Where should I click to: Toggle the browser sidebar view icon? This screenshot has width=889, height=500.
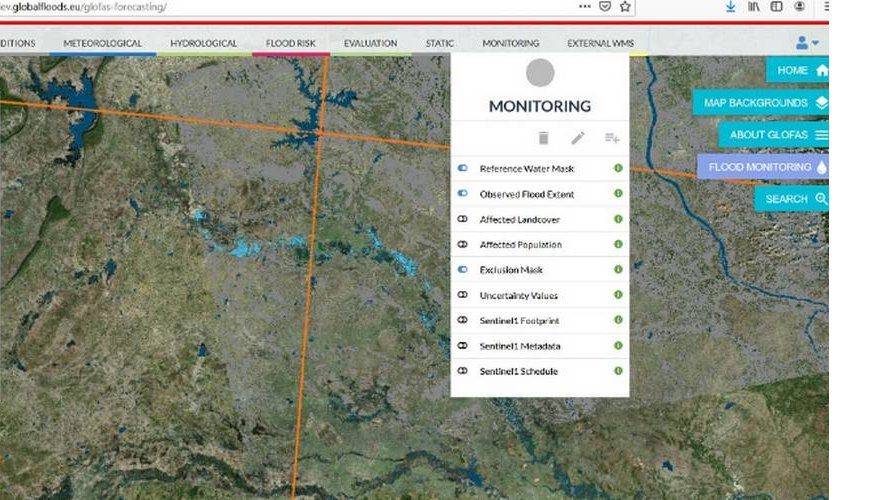(776, 6)
